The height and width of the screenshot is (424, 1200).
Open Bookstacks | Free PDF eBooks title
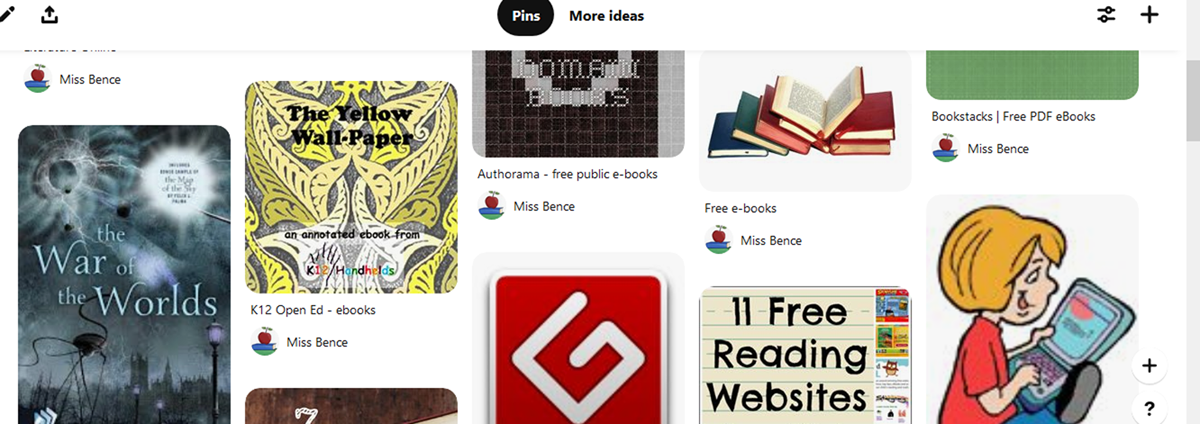pos(1013,117)
